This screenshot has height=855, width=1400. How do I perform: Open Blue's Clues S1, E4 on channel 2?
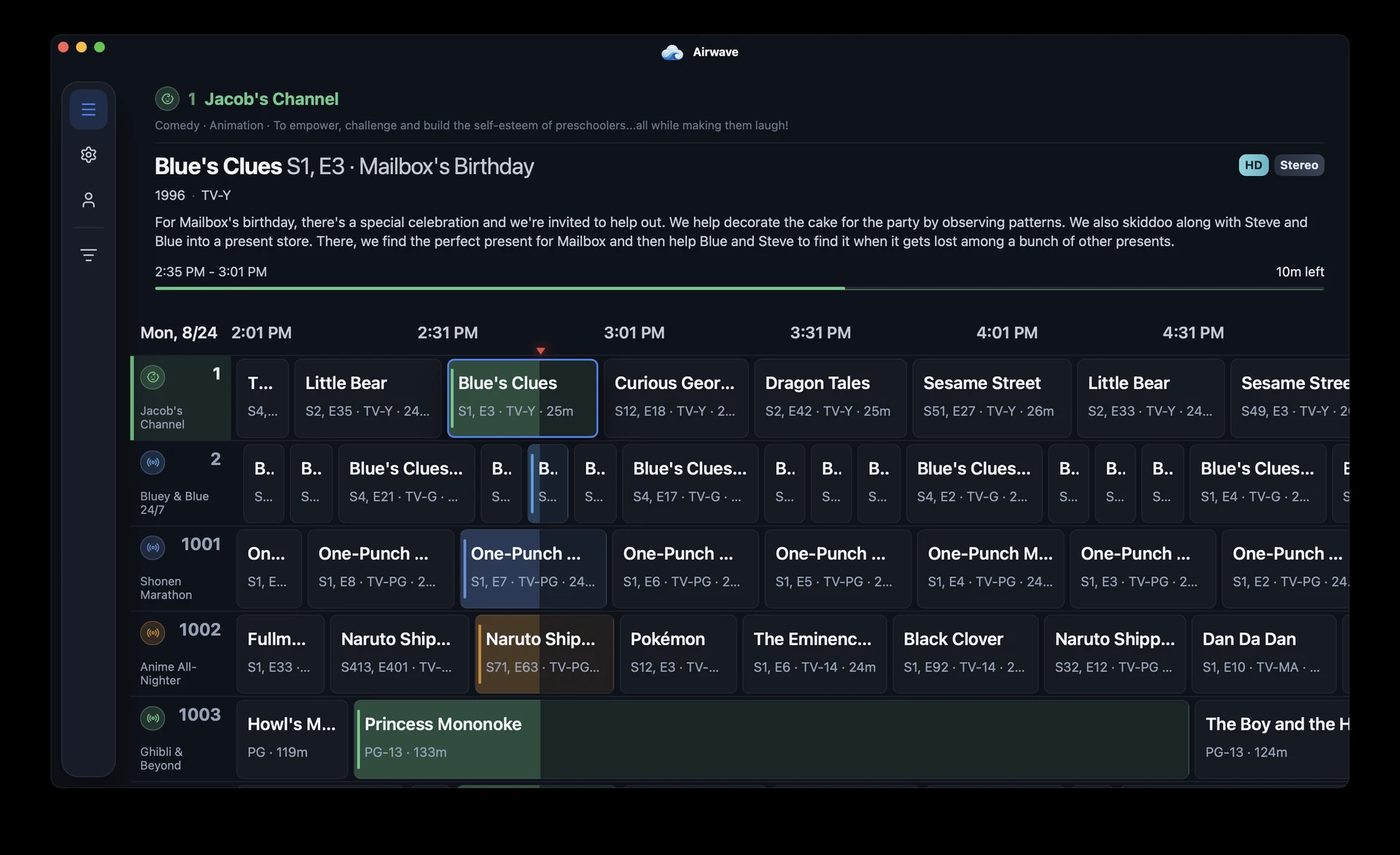tap(1258, 484)
